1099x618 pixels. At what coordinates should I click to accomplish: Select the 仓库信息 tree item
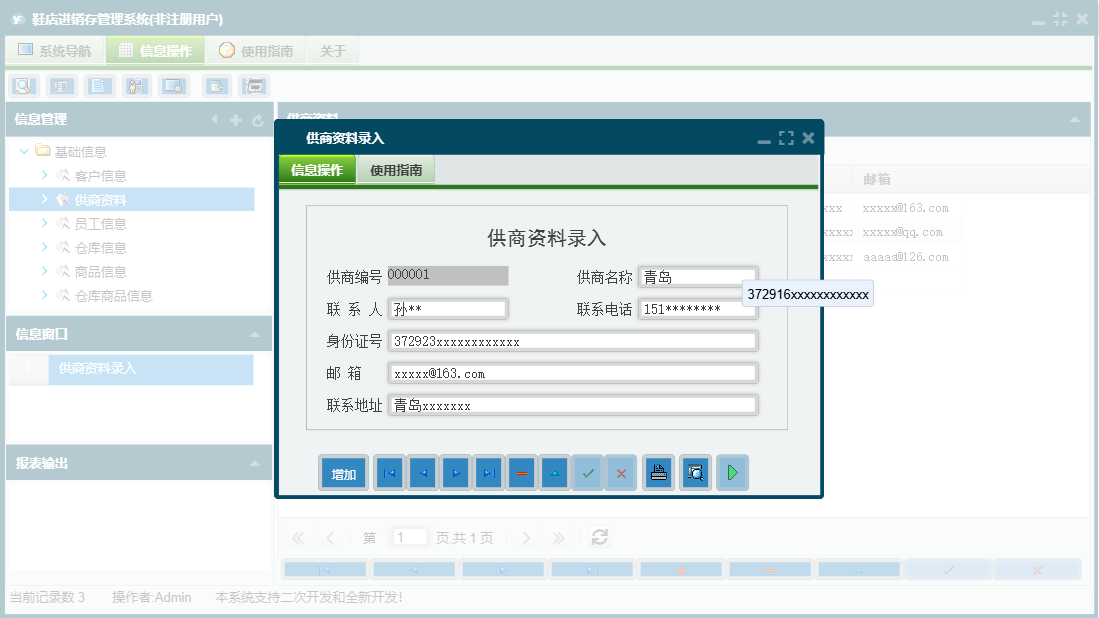coord(98,247)
